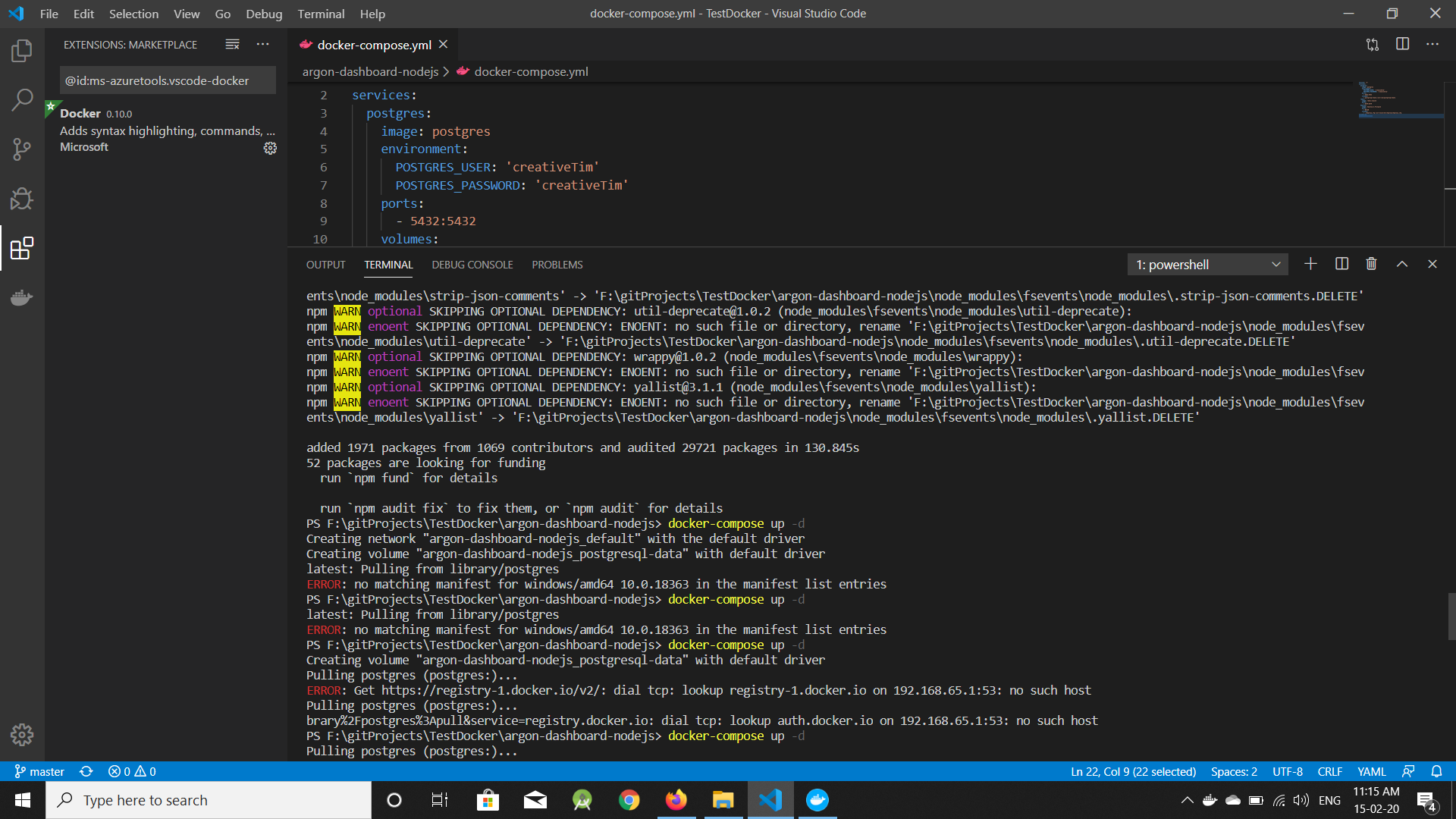
Task: Open the Search view in activity bar
Action: pyautogui.click(x=22, y=100)
